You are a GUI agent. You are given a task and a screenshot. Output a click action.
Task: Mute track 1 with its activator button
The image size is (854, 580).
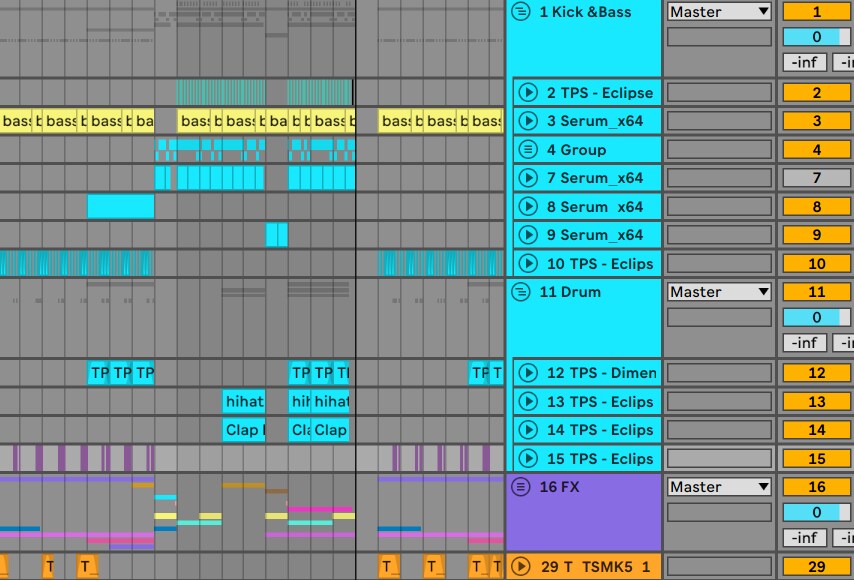tap(817, 11)
